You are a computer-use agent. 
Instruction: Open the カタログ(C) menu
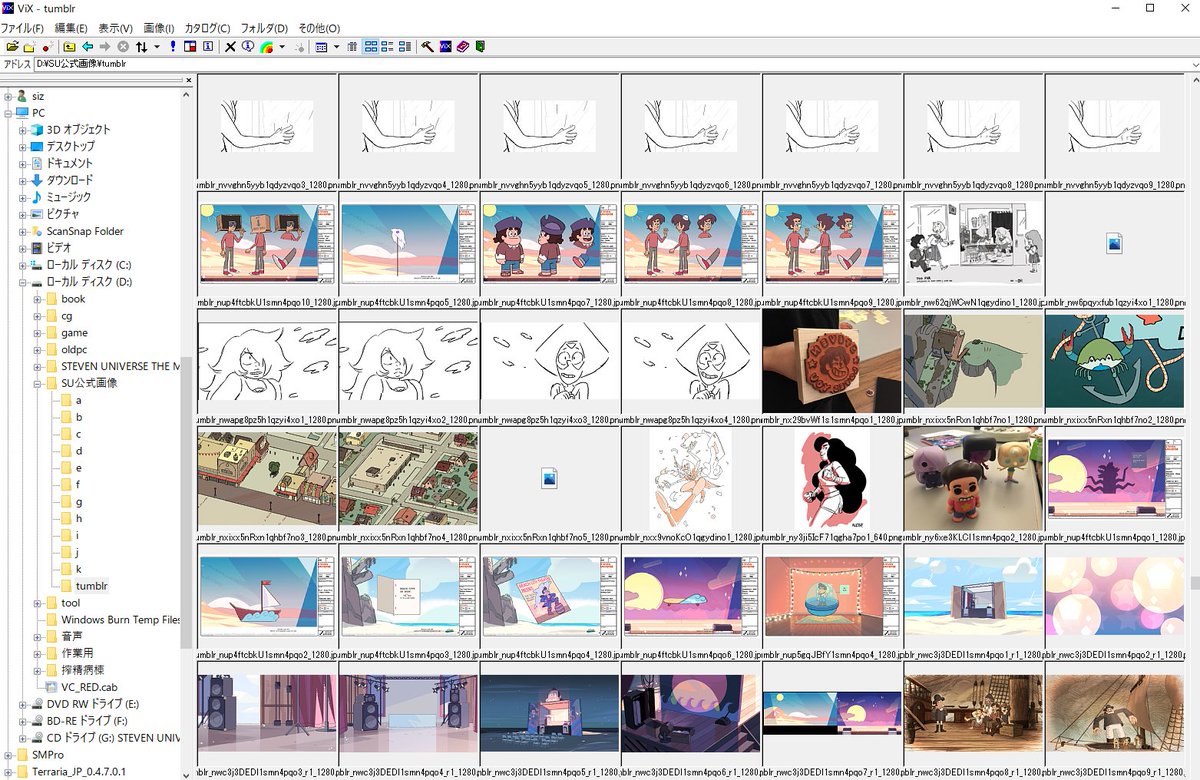click(207, 28)
